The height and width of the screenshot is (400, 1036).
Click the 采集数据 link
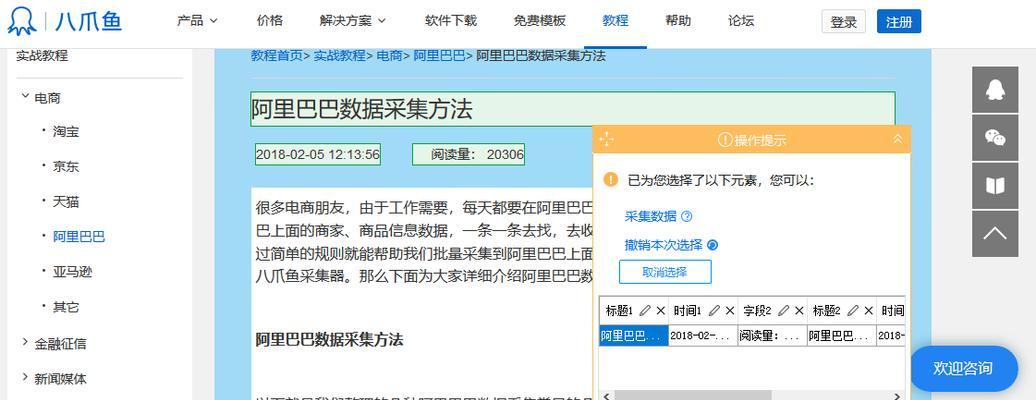(650, 217)
